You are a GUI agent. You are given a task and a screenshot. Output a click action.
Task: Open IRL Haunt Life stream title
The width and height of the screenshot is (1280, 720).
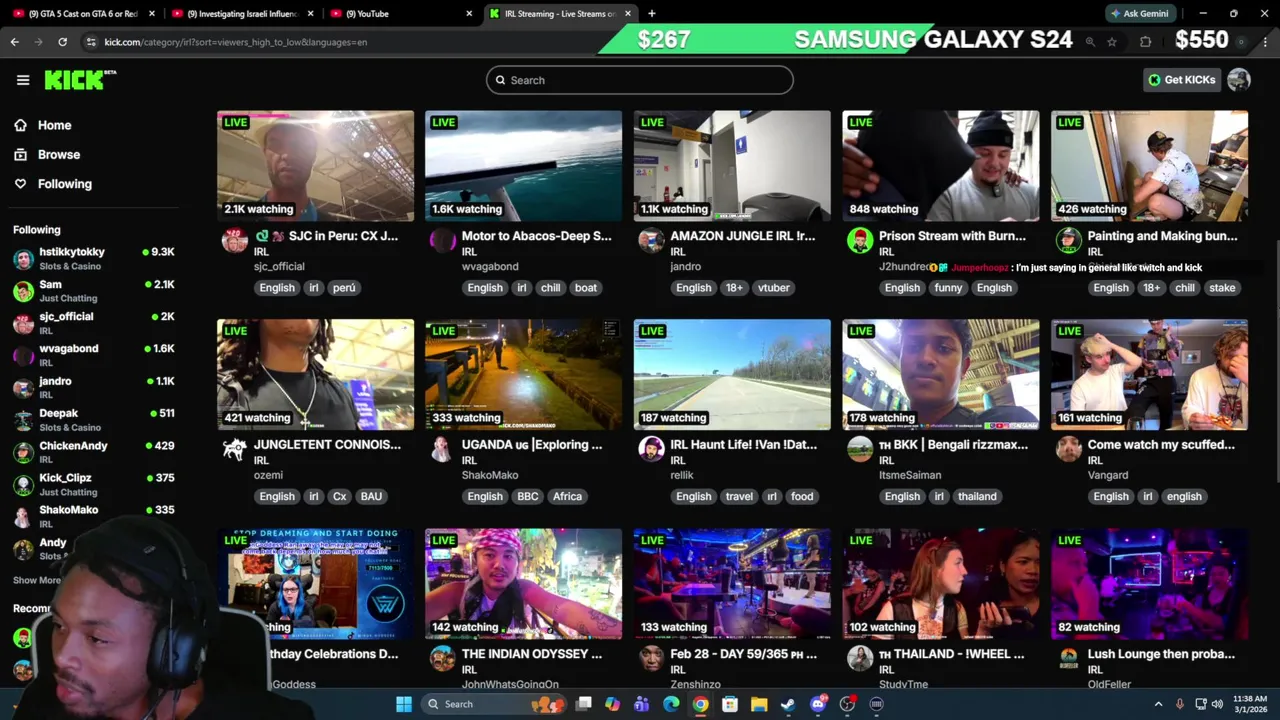[x=743, y=445]
